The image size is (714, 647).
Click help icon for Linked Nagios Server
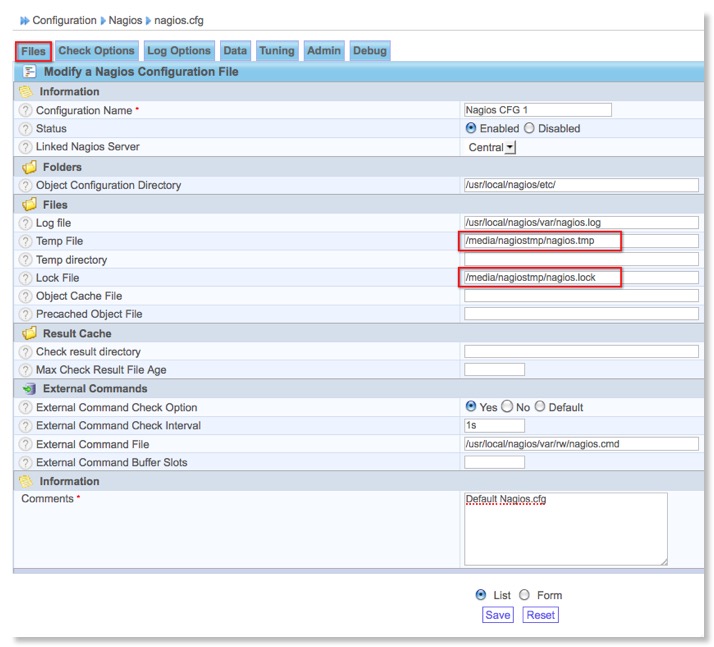(x=25, y=147)
